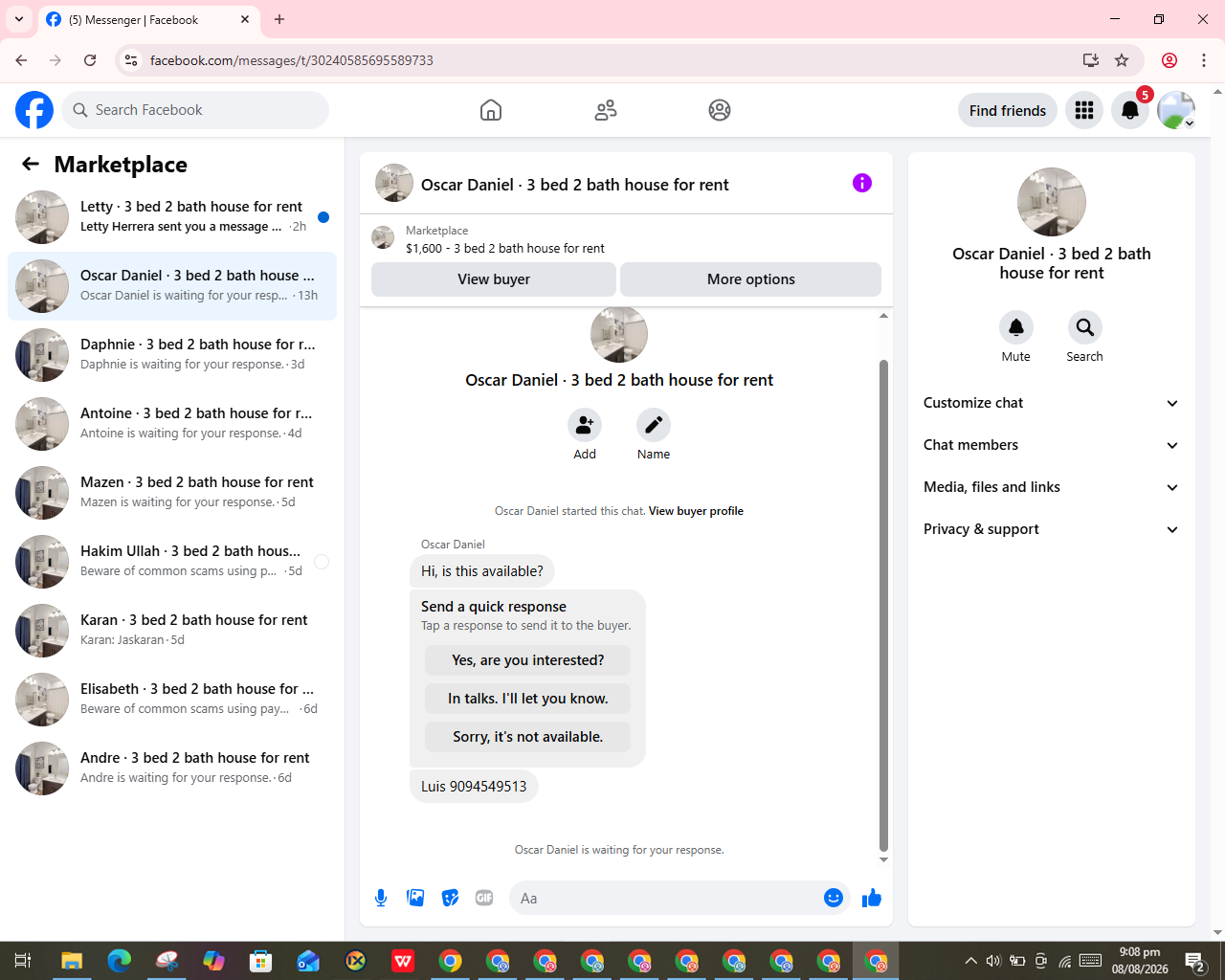Search within the conversation
The height and width of the screenshot is (980, 1225).
(x=1085, y=327)
